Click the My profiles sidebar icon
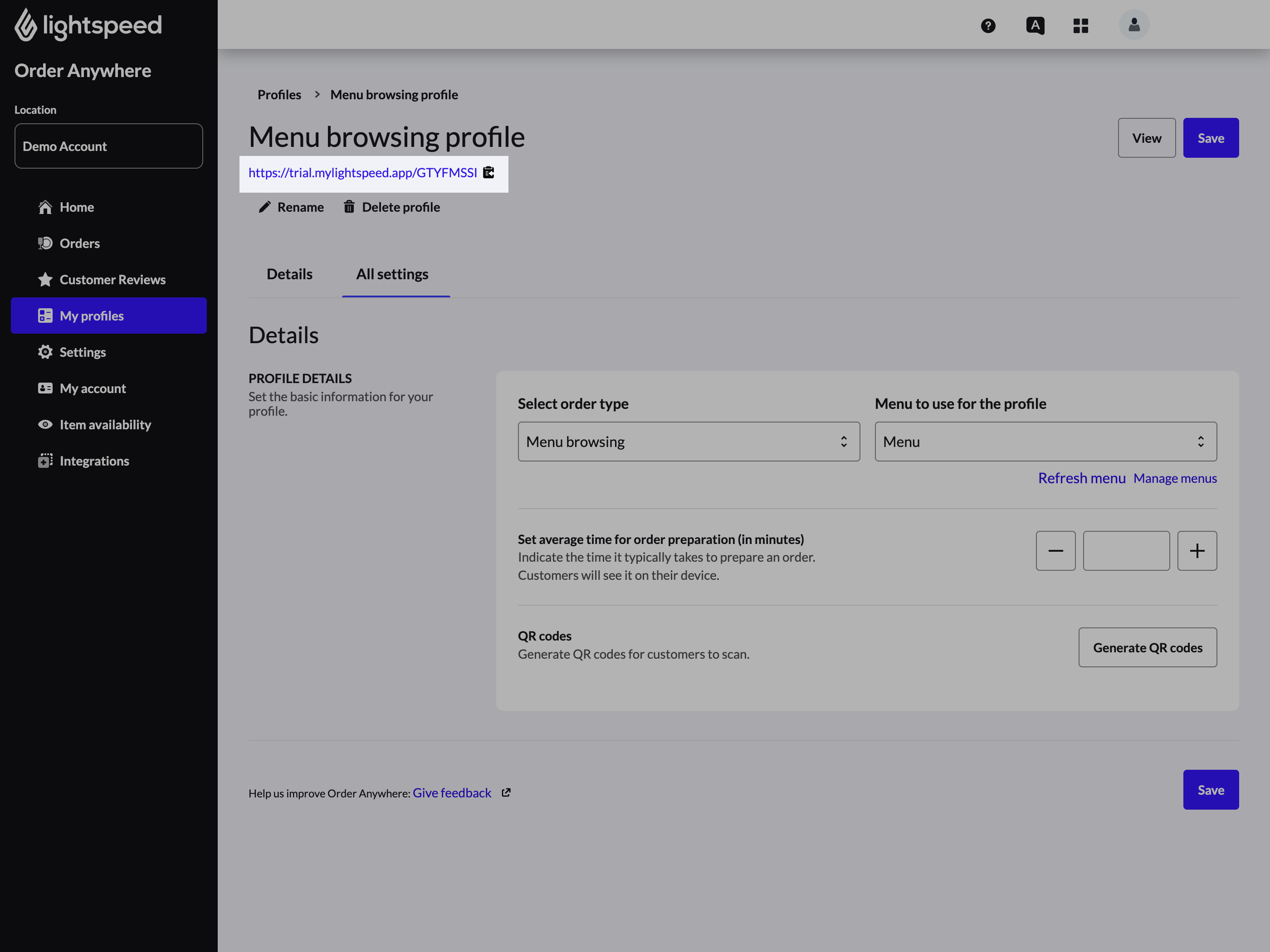 tap(45, 316)
